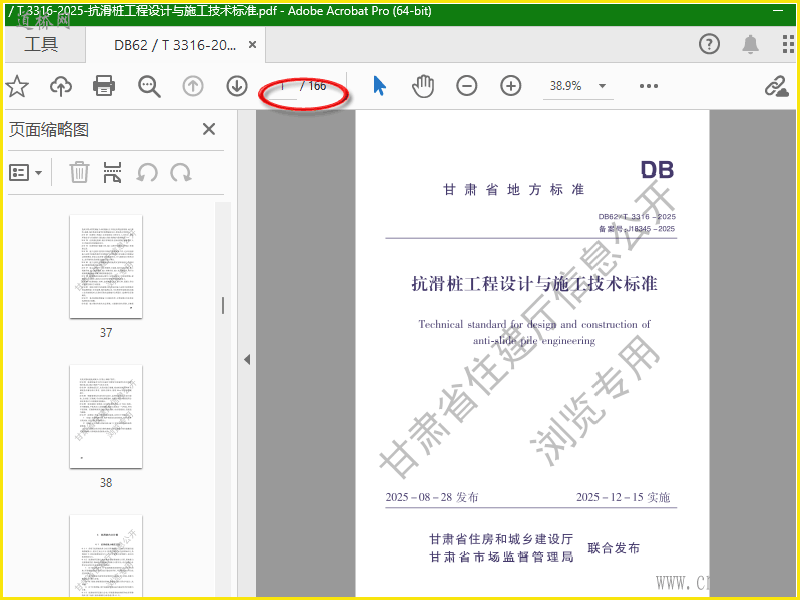This screenshot has height=600, width=800.
Task: Close the 页面缩略图 panel
Action: (209, 129)
